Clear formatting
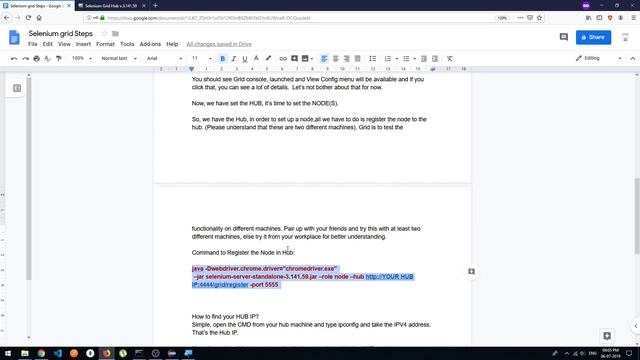640x360 pixels. [x=449, y=59]
